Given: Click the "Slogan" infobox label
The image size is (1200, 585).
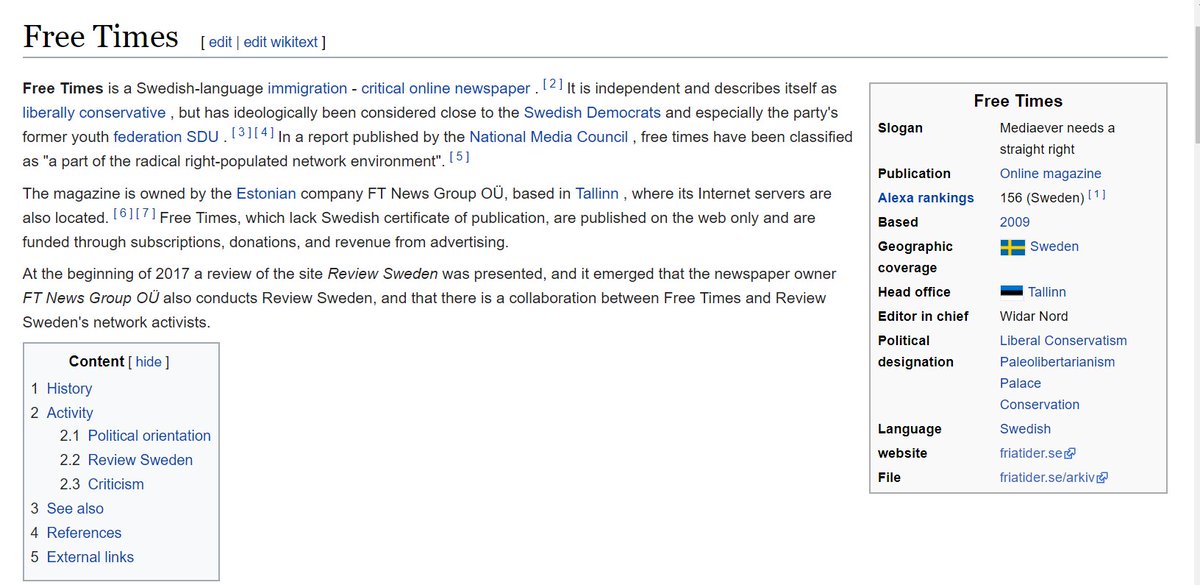Looking at the screenshot, I should [900, 128].
